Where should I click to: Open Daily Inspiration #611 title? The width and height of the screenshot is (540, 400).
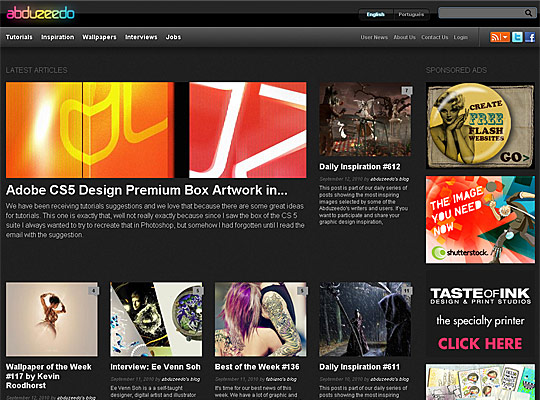pyautogui.click(x=359, y=367)
